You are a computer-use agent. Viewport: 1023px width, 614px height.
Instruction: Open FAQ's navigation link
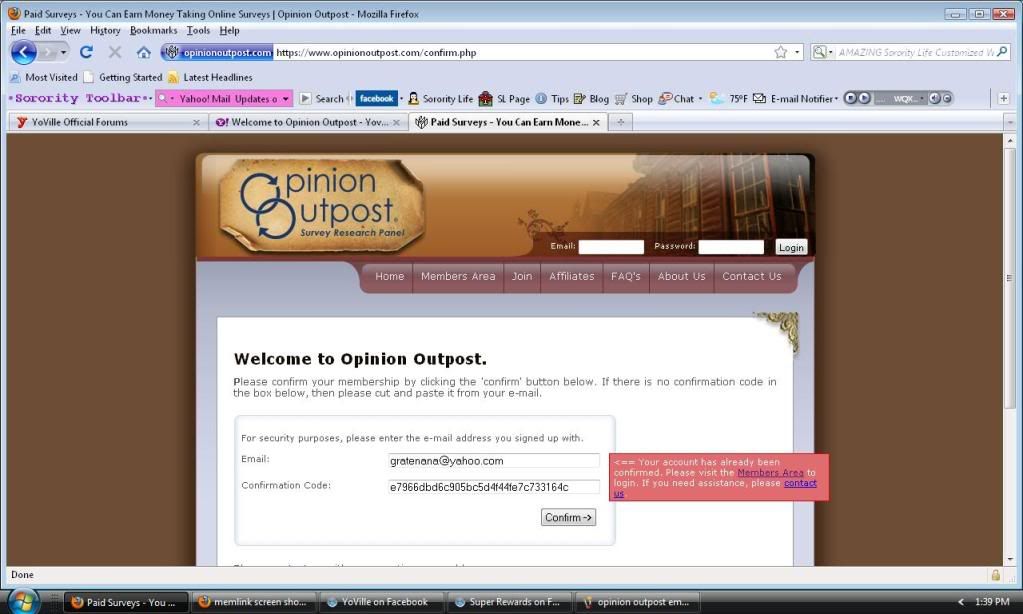tap(626, 277)
